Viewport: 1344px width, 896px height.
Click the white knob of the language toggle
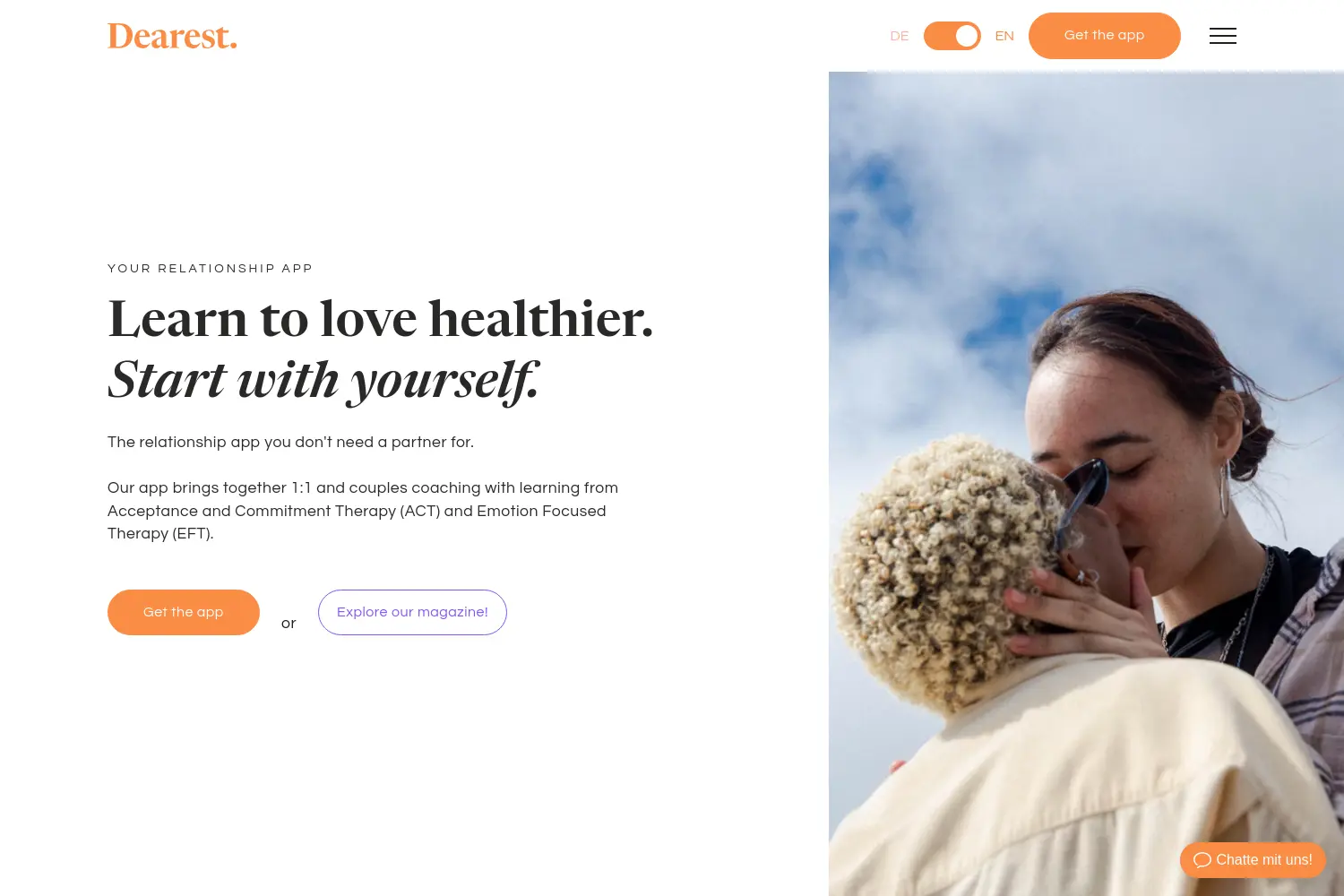point(966,36)
